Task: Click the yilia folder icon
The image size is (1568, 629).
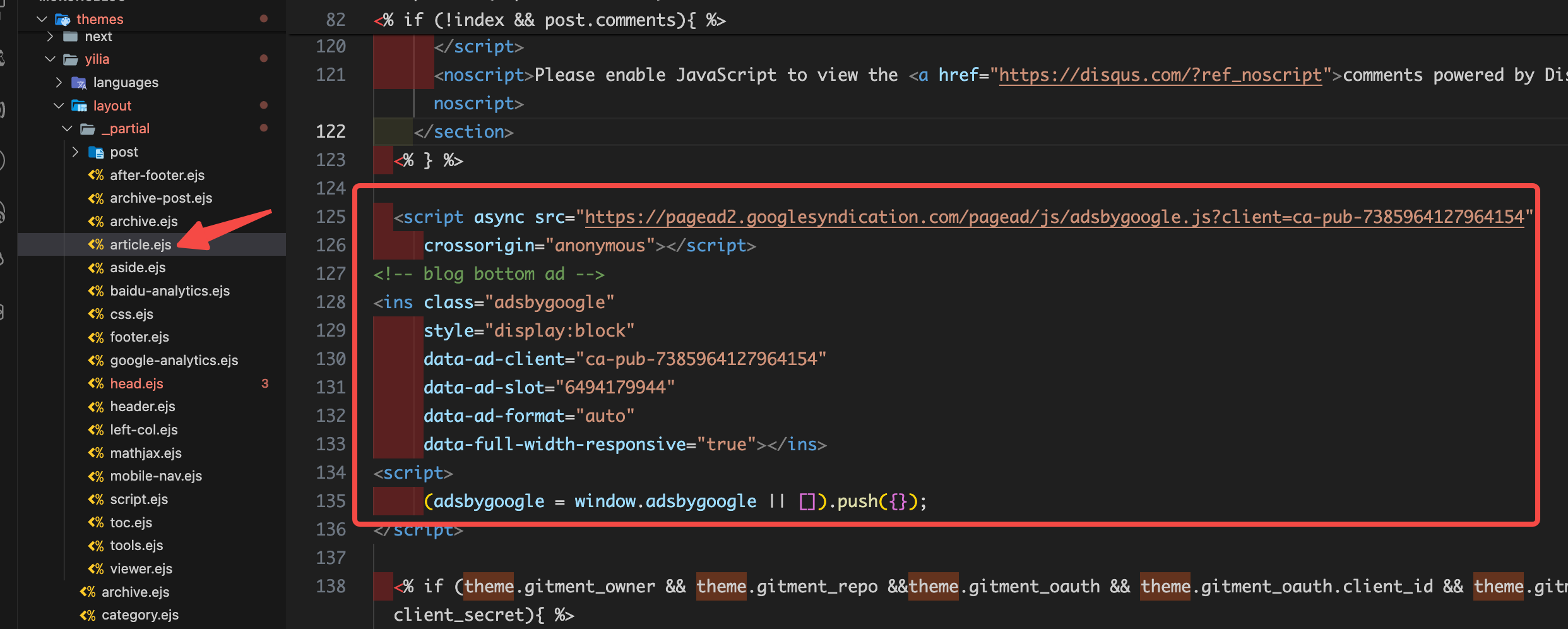Action: point(71,59)
